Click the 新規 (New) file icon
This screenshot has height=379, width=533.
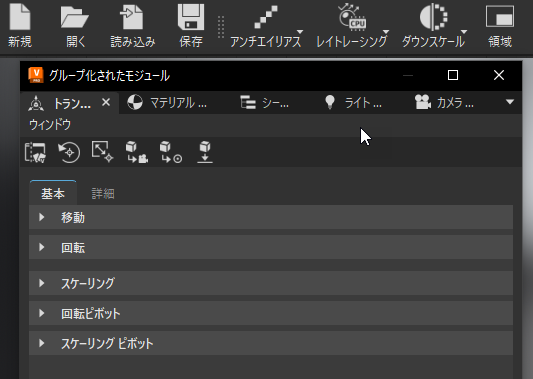coord(20,17)
